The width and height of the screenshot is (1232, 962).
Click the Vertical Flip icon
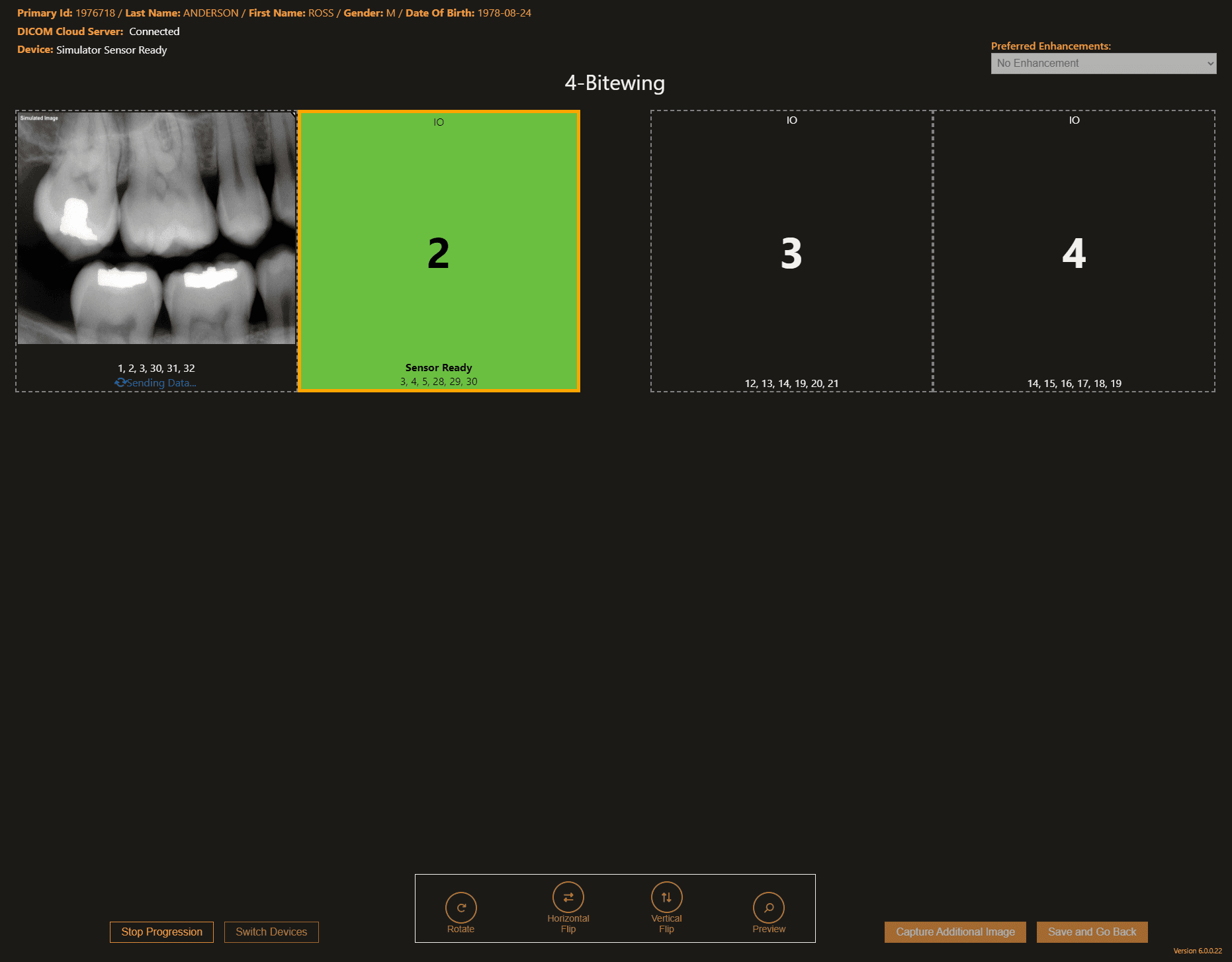(666, 898)
